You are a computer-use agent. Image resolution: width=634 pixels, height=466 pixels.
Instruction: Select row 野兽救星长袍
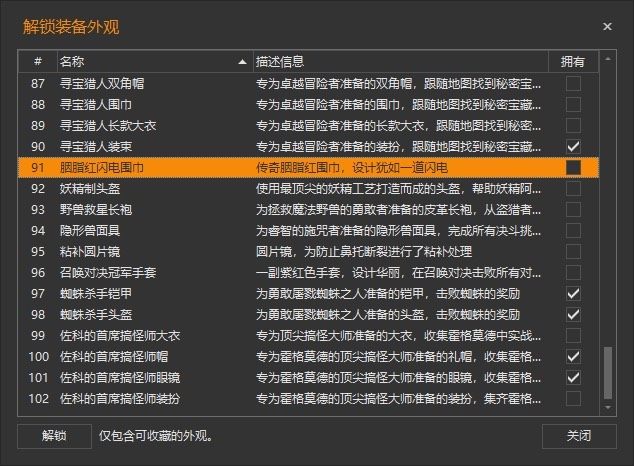309,210
